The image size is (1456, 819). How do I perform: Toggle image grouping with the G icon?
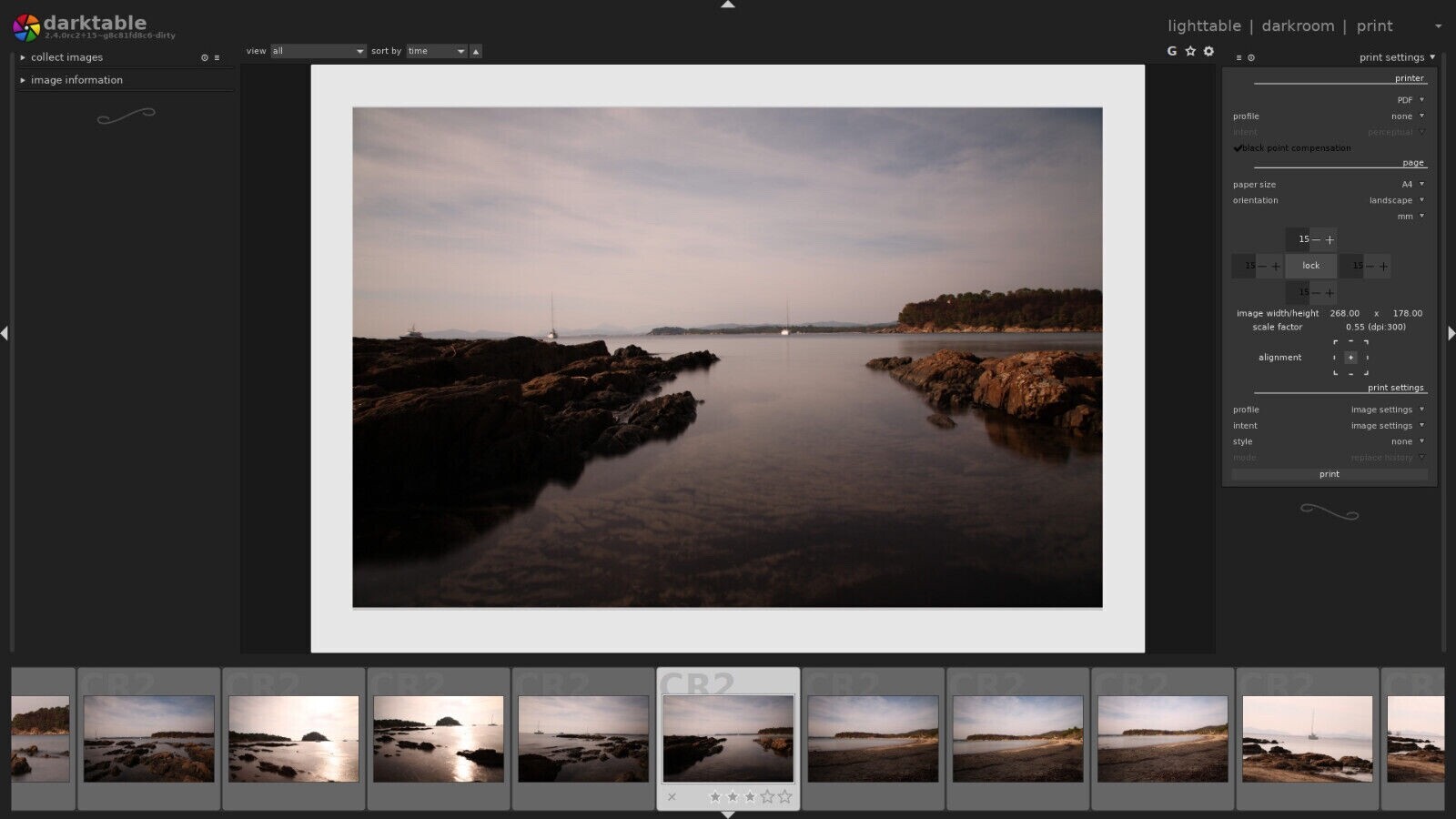click(1172, 52)
